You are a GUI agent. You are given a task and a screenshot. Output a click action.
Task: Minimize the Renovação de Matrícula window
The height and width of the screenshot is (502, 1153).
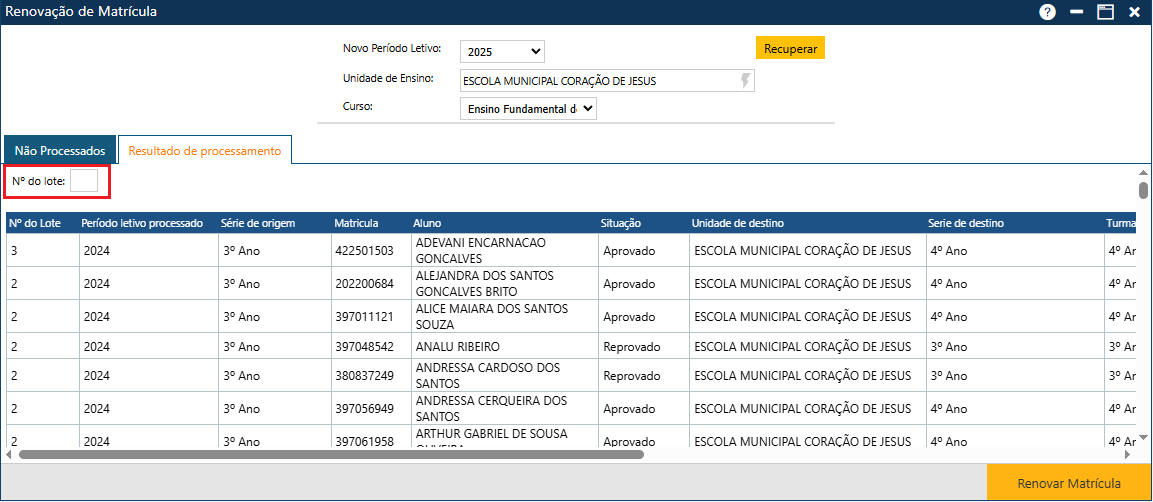click(x=1077, y=12)
